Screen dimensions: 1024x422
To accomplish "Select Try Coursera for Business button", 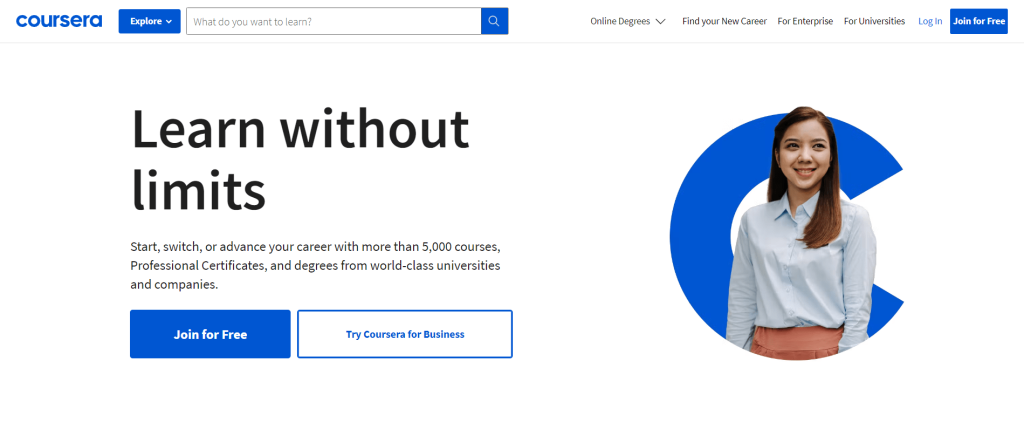I will point(405,334).
